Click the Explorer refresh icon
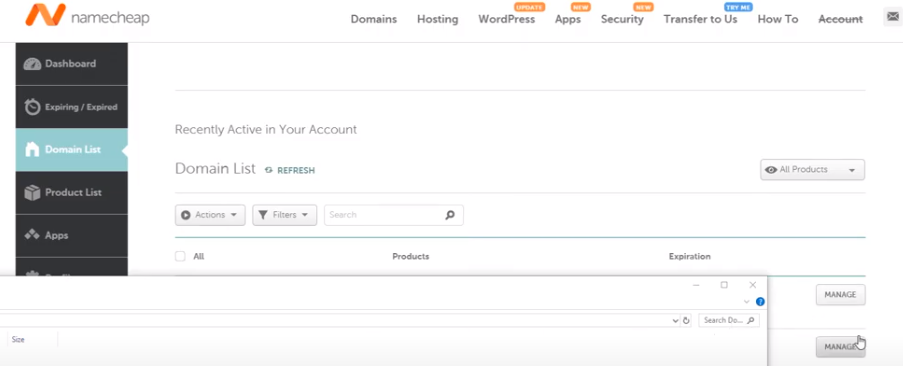The image size is (903, 366). tap(686, 321)
